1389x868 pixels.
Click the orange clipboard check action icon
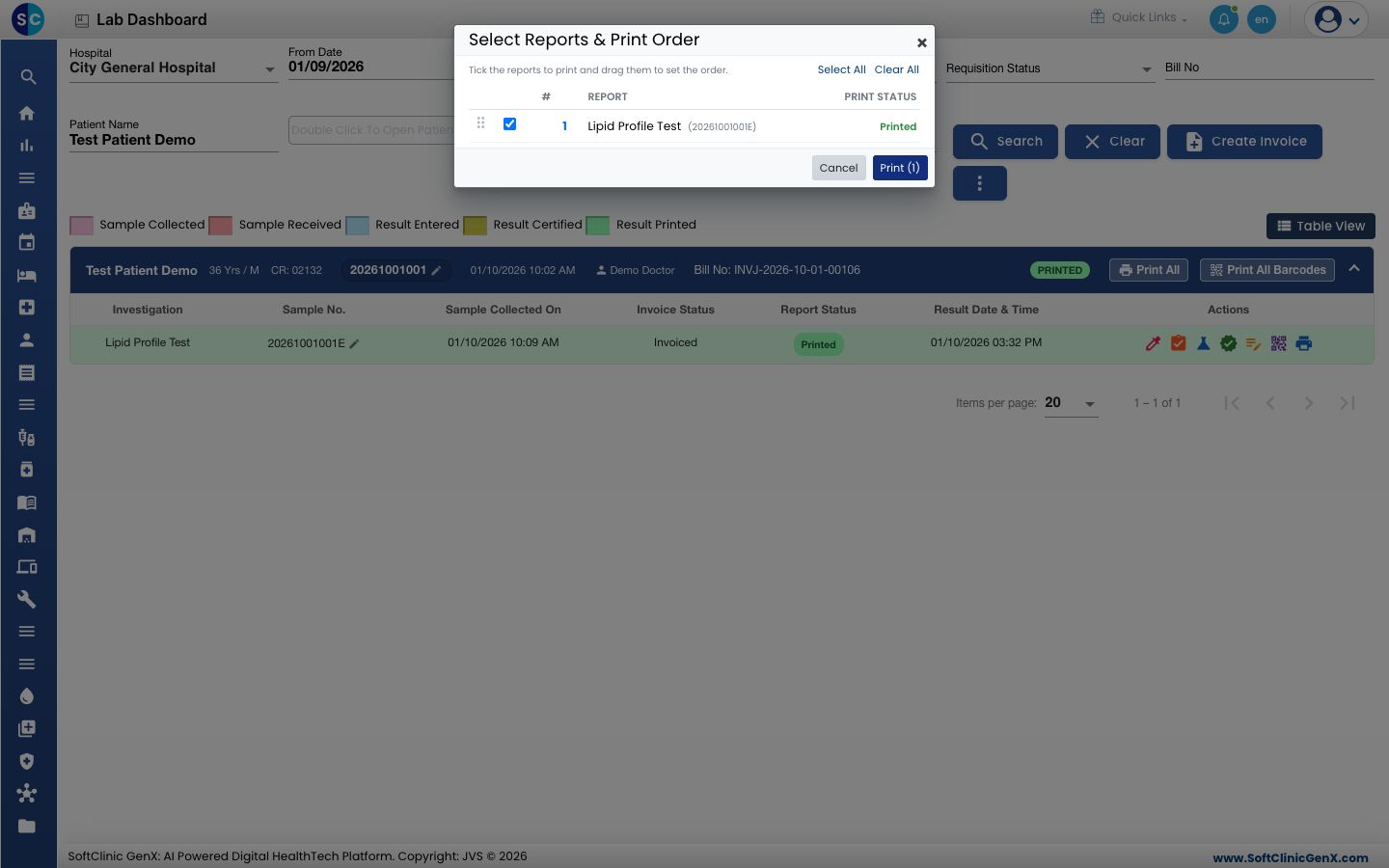point(1178,343)
